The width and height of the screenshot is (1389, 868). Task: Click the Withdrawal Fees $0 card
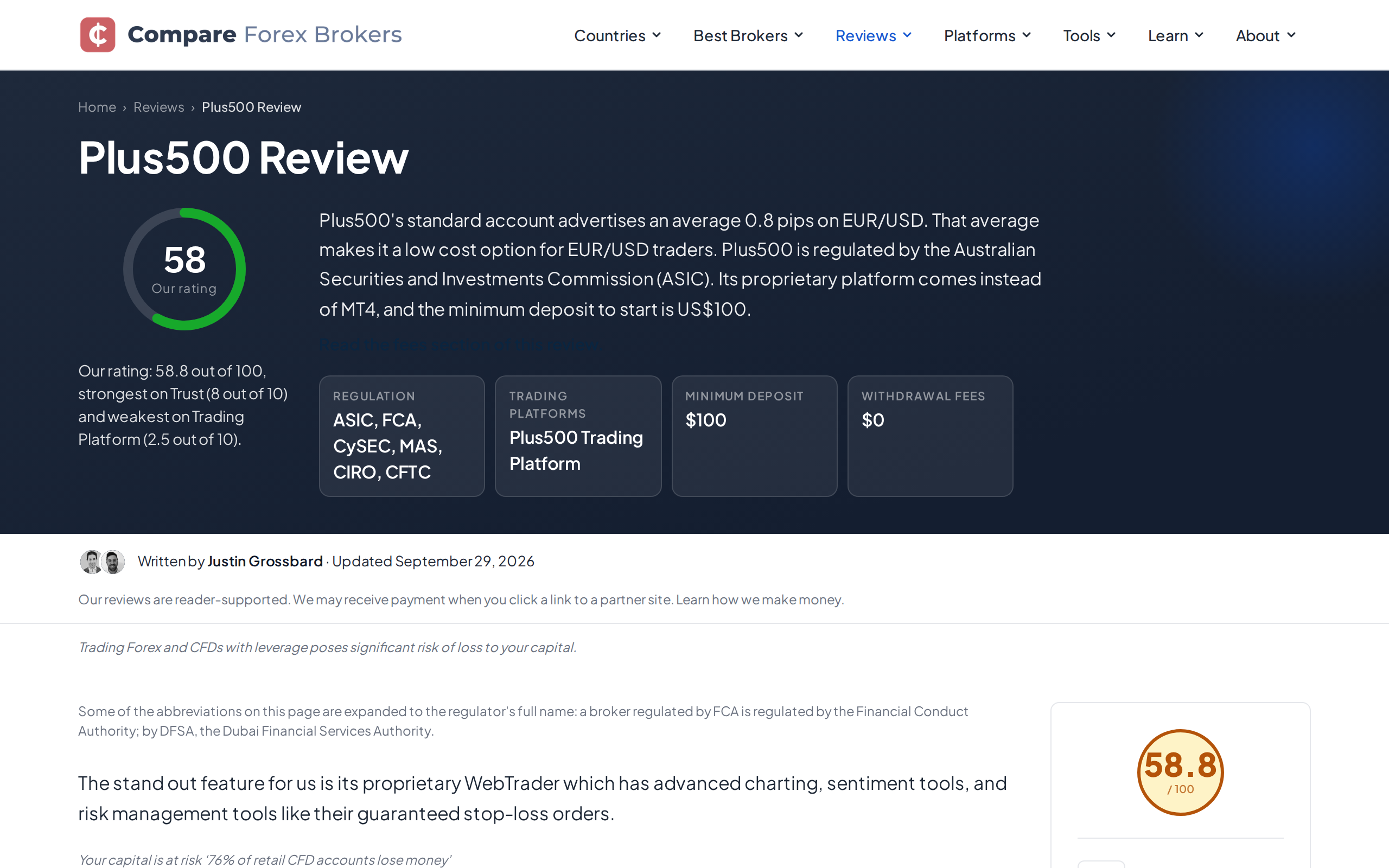(x=930, y=436)
